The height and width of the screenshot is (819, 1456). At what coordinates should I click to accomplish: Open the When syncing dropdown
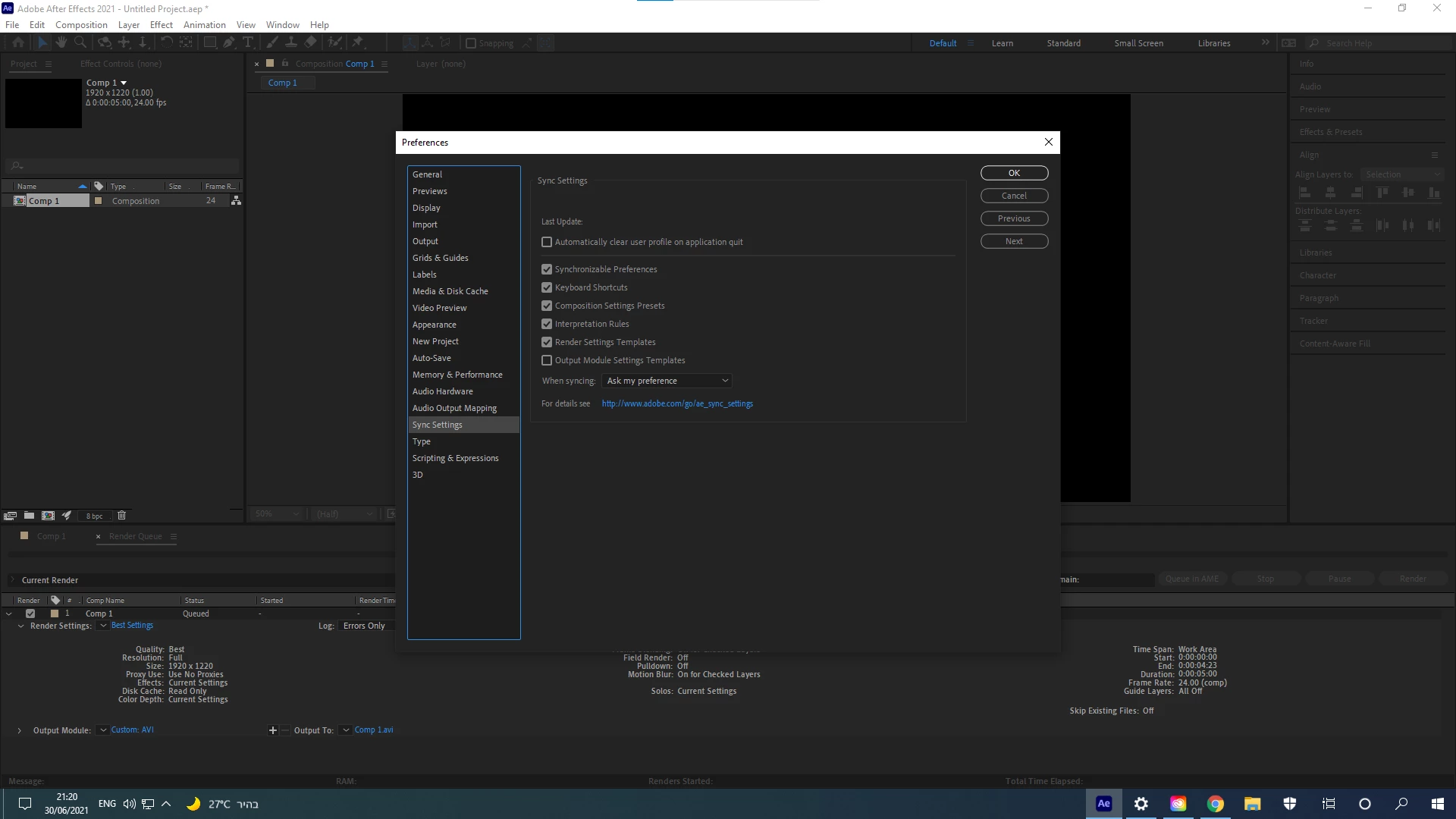(x=667, y=381)
